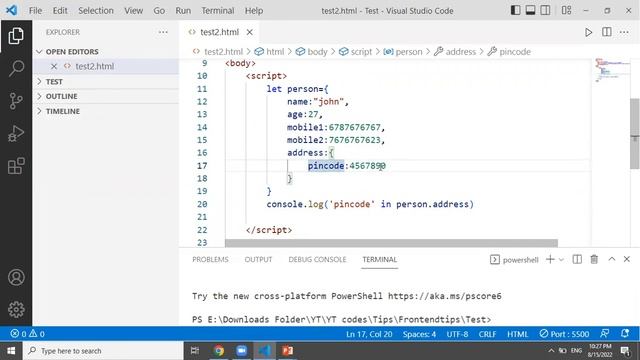Click the address breadcrumb item

pos(455,52)
